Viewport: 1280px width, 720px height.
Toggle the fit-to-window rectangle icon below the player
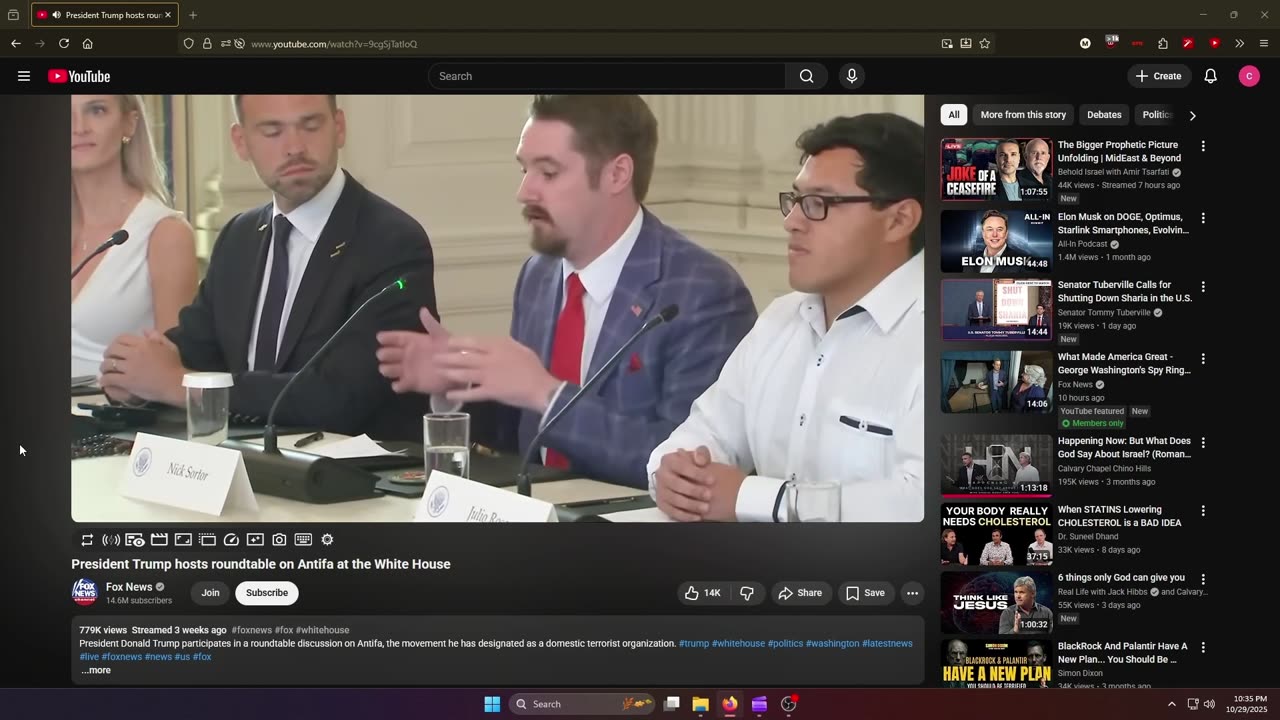pos(183,540)
